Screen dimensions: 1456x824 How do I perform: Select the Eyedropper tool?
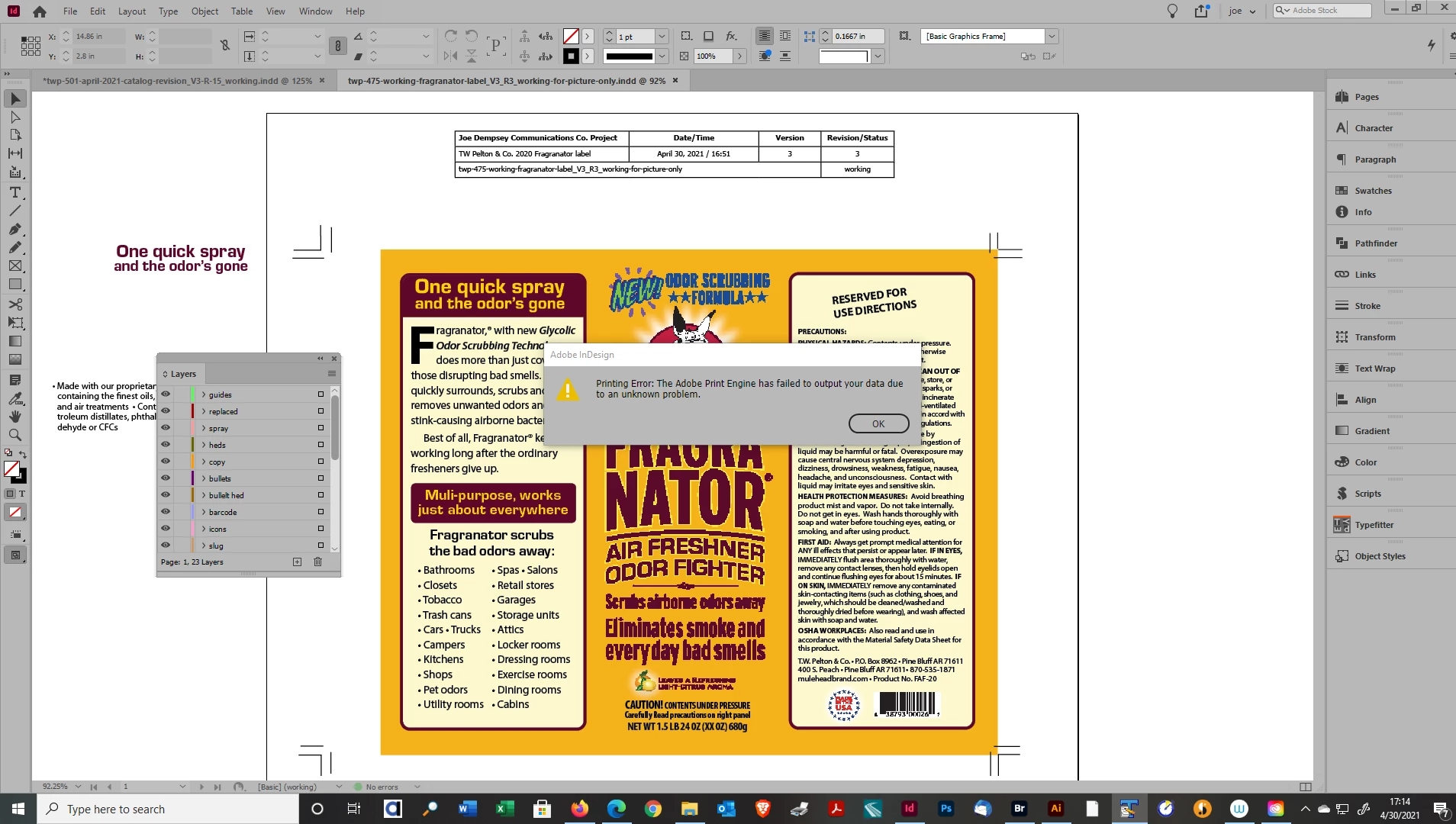click(15, 398)
